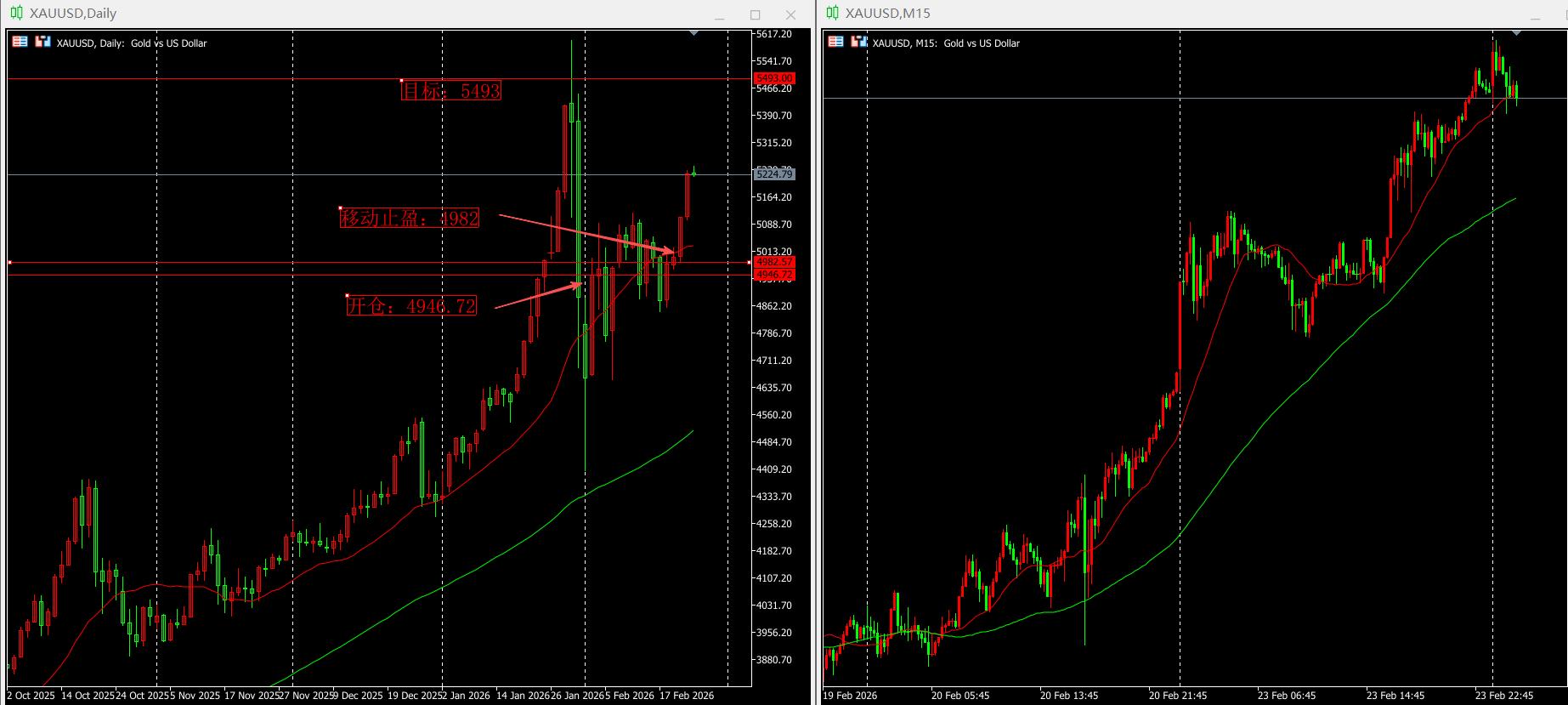Open one-click trading panel on M15 chart
This screenshot has height=705, width=1568.
coord(835,42)
